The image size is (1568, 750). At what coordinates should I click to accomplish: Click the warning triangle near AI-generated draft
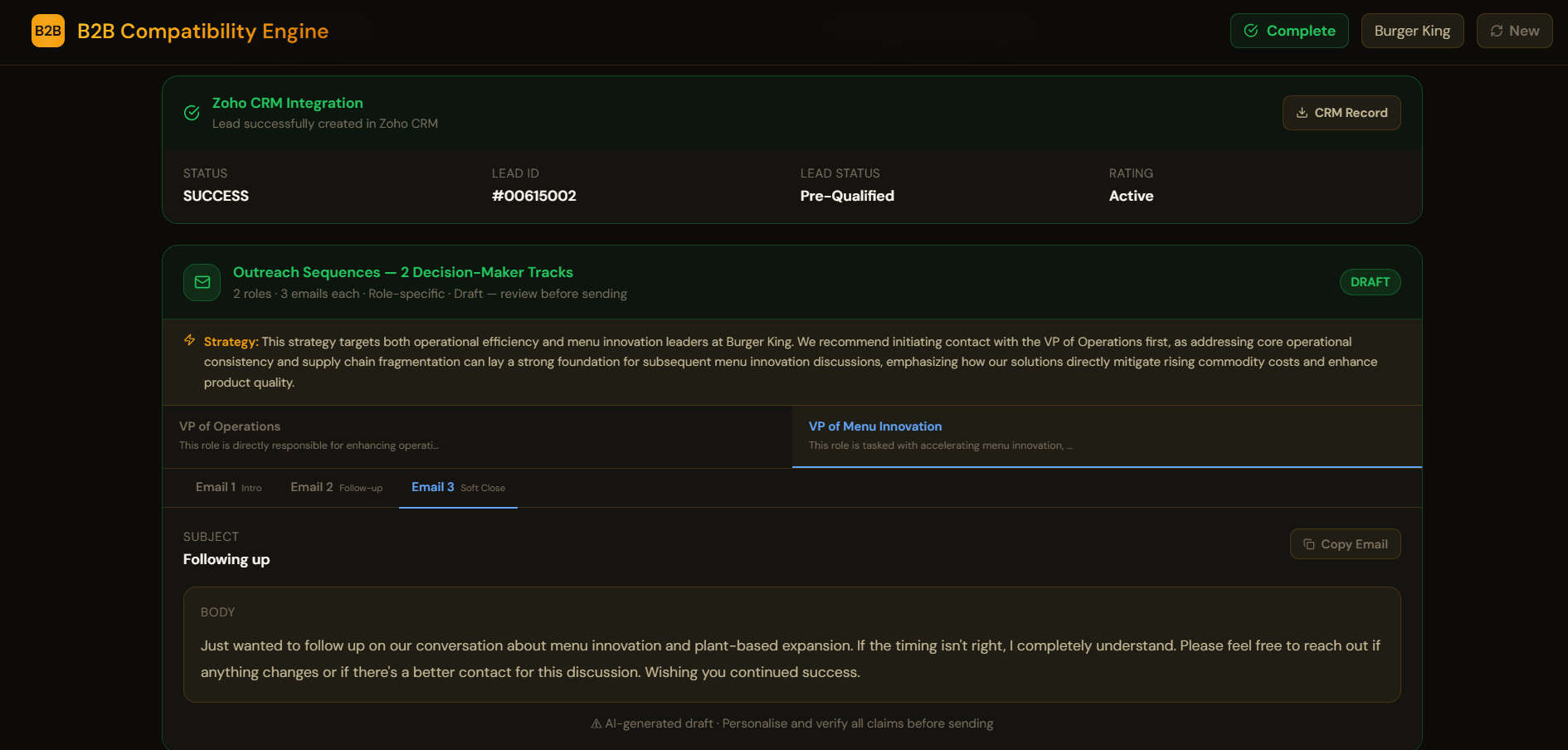coord(597,723)
